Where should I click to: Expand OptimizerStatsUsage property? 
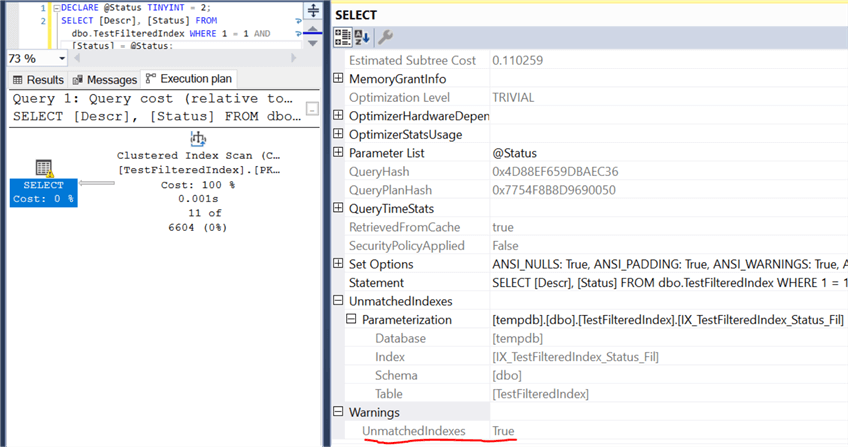(338, 134)
